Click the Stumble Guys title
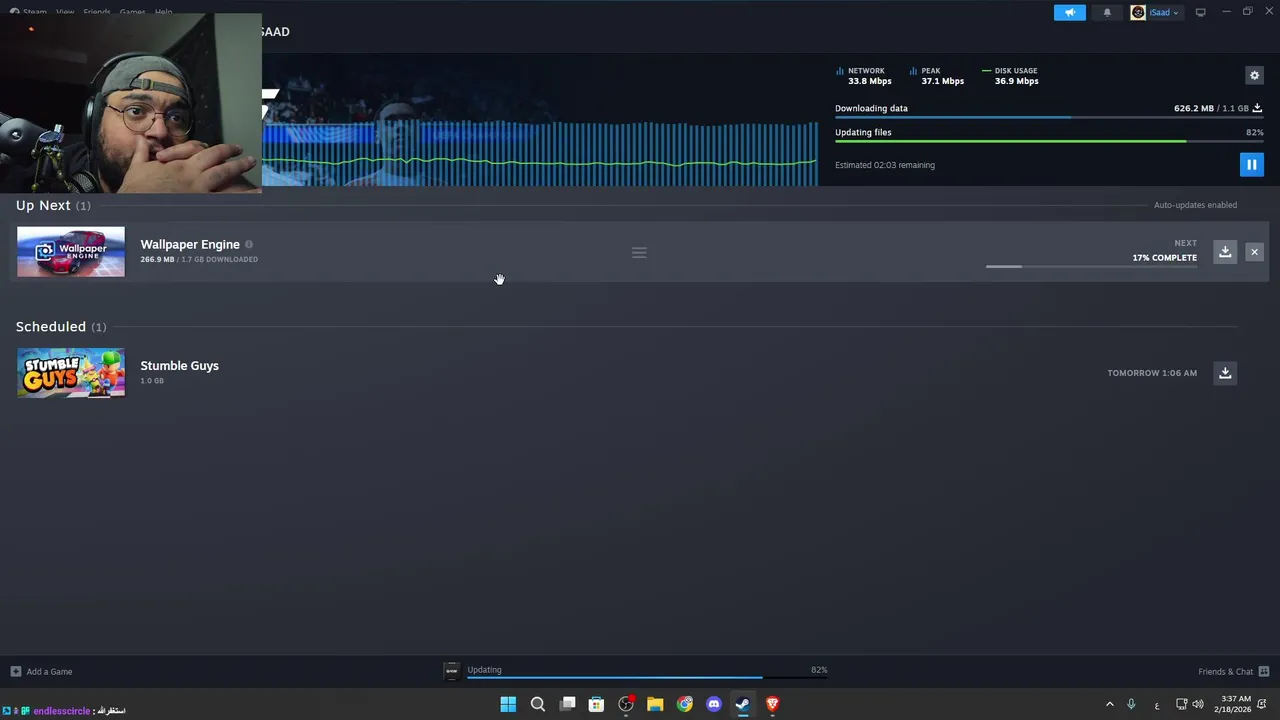This screenshot has height=720, width=1280. [x=179, y=366]
